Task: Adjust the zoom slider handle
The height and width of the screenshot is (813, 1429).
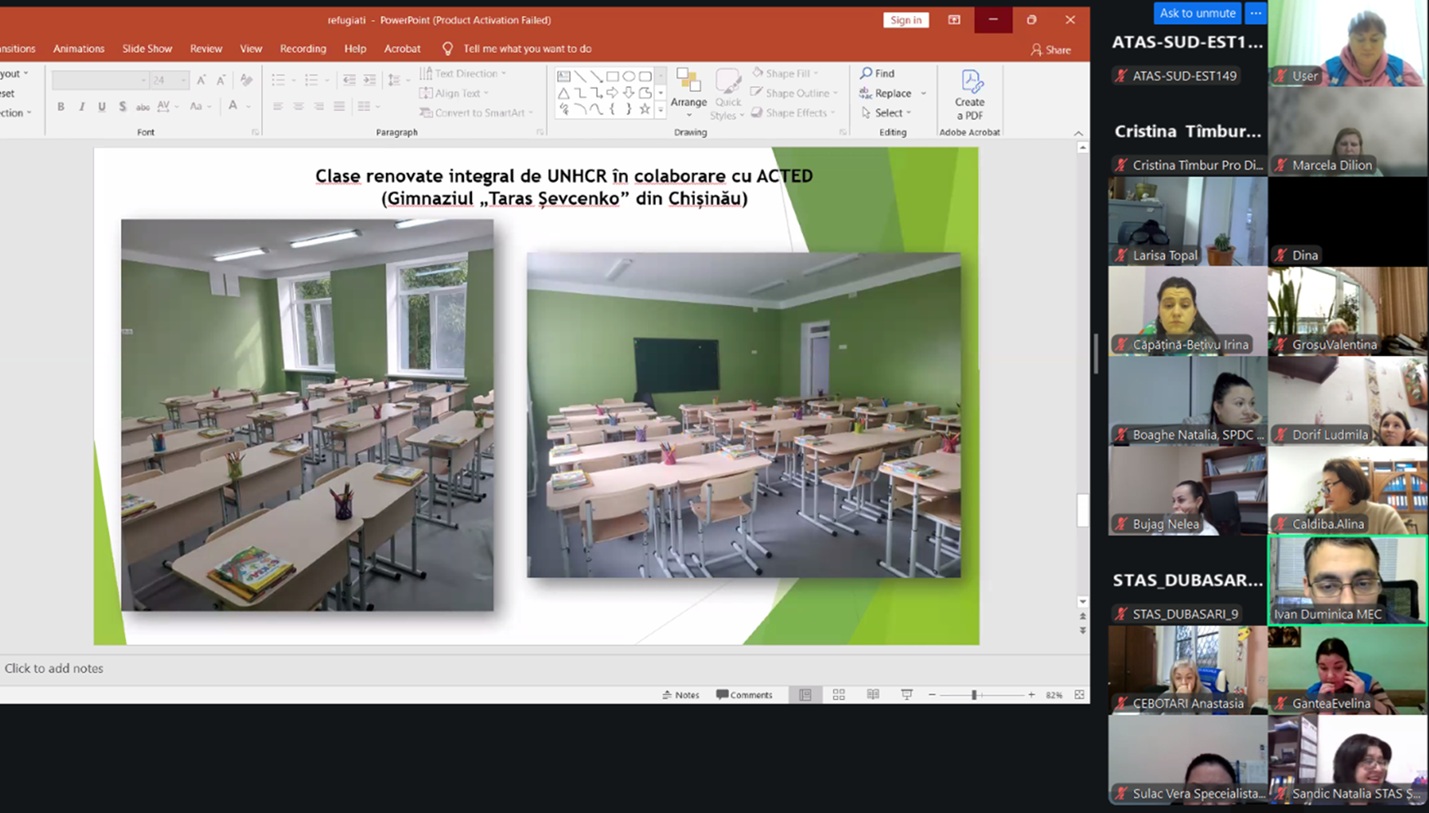Action: 974,695
